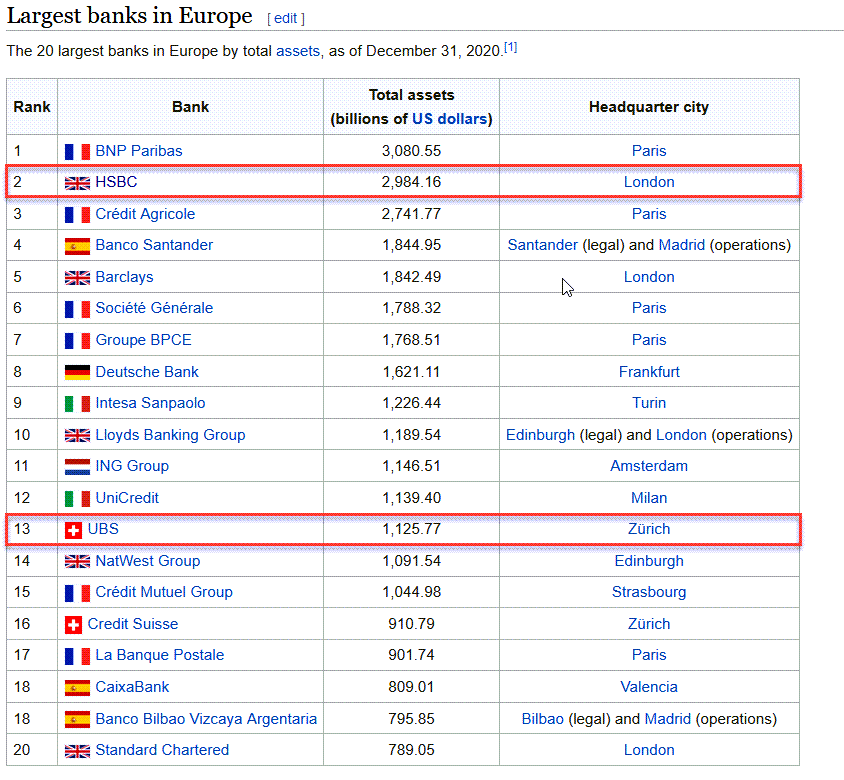Open the Deutsche Bank link
Image resolution: width=844 pixels, height=780 pixels.
point(147,371)
